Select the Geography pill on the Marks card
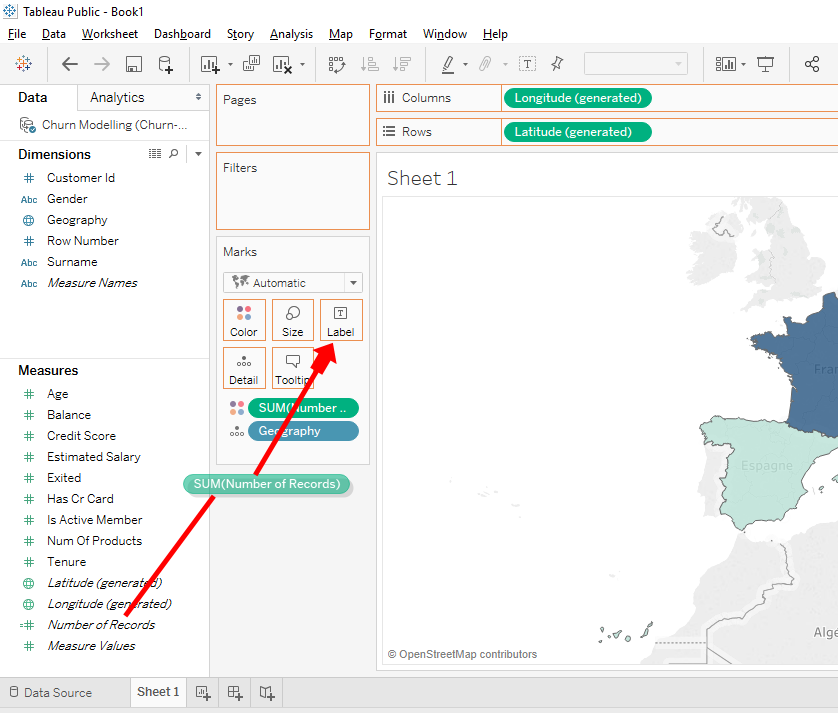 point(303,430)
